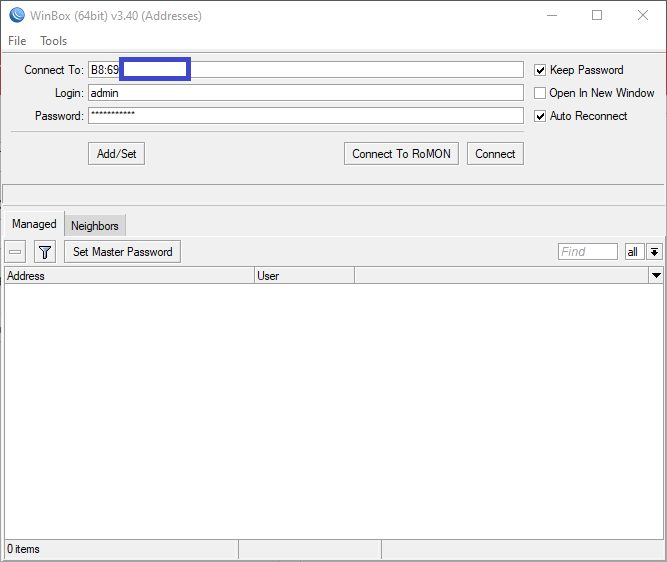Enable Open In New Window checkbox
This screenshot has width=667, height=562.
point(540,93)
